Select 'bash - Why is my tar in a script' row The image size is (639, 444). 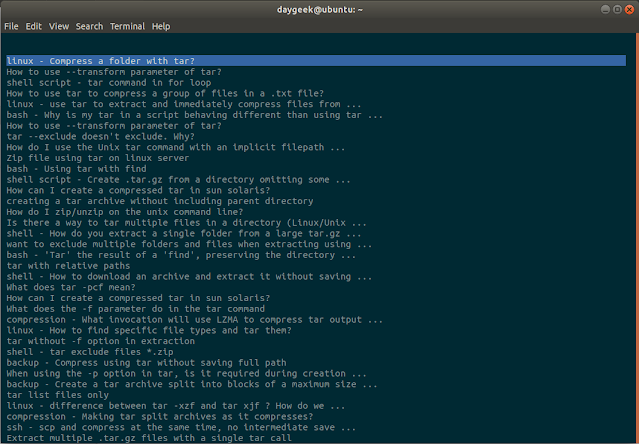pyautogui.click(x=194, y=115)
